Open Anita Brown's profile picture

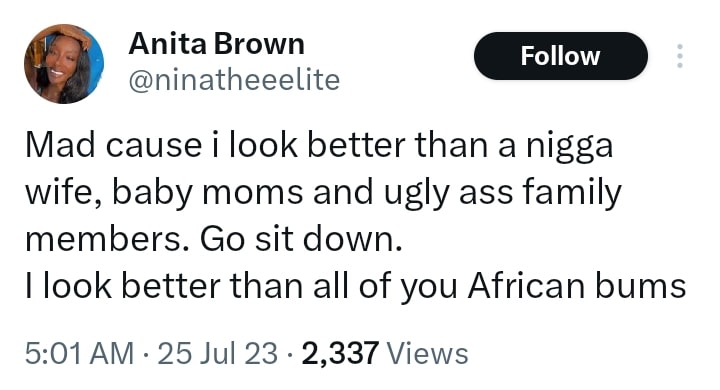point(64,64)
